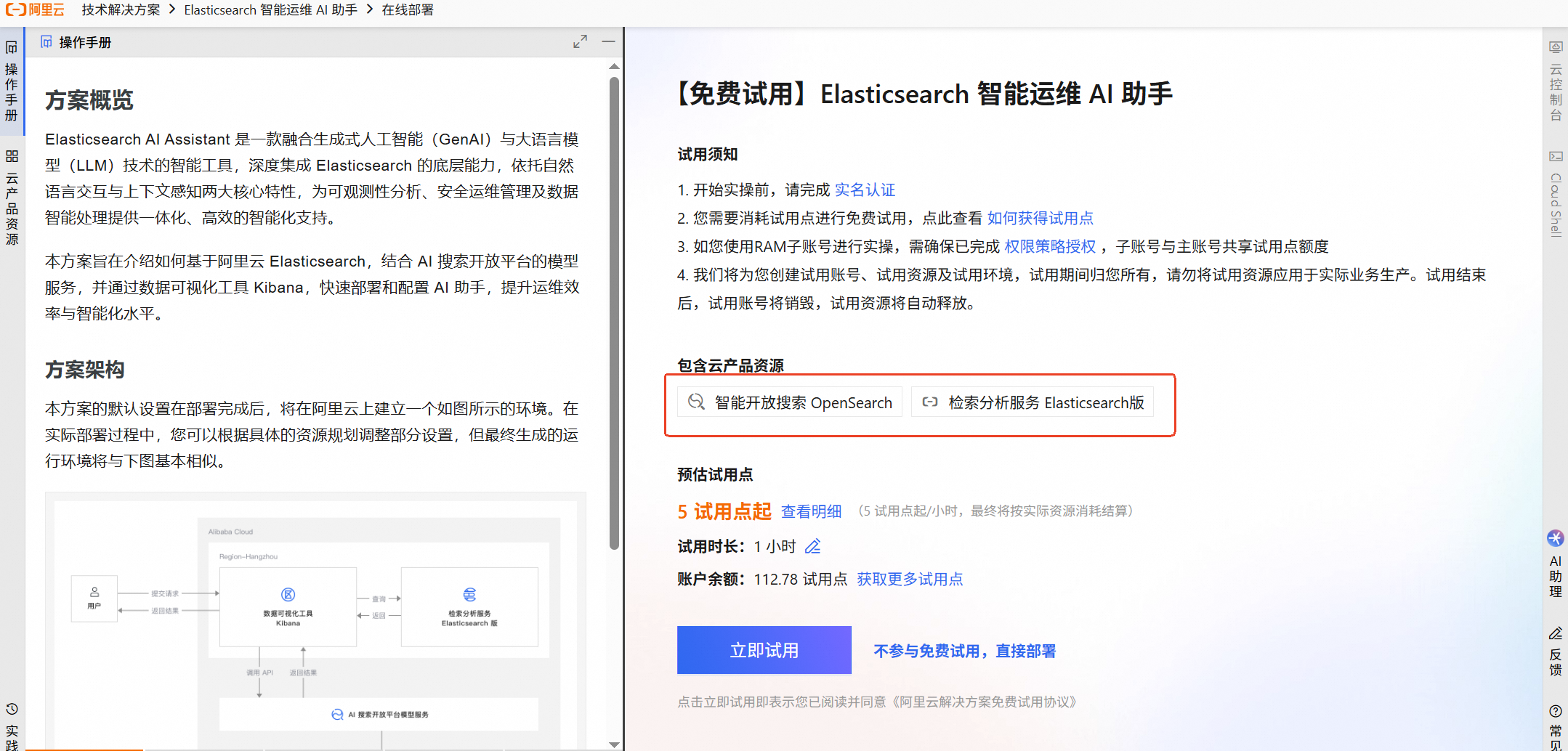
Task: Click the 5 试用点起 value
Action: tap(724, 511)
